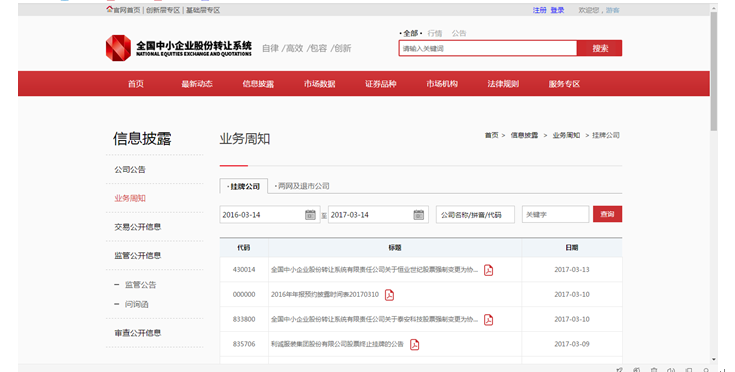The height and width of the screenshot is (372, 735).
Task: Open the 市场数据 navigation menu
Action: pos(320,84)
